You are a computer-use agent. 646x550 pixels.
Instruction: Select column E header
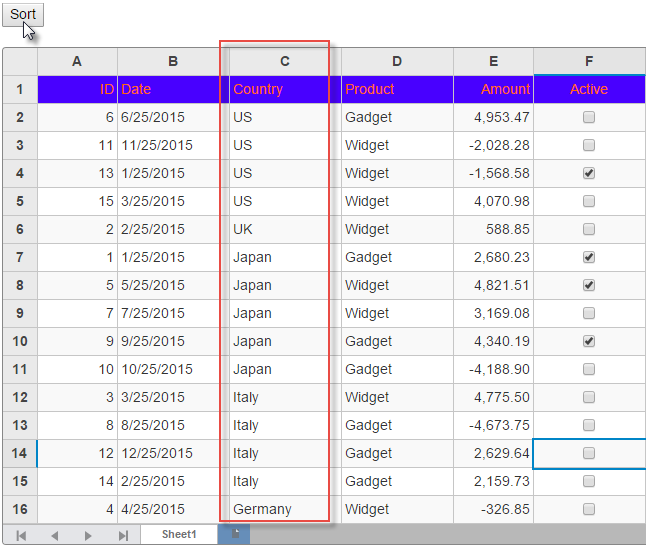click(493, 61)
